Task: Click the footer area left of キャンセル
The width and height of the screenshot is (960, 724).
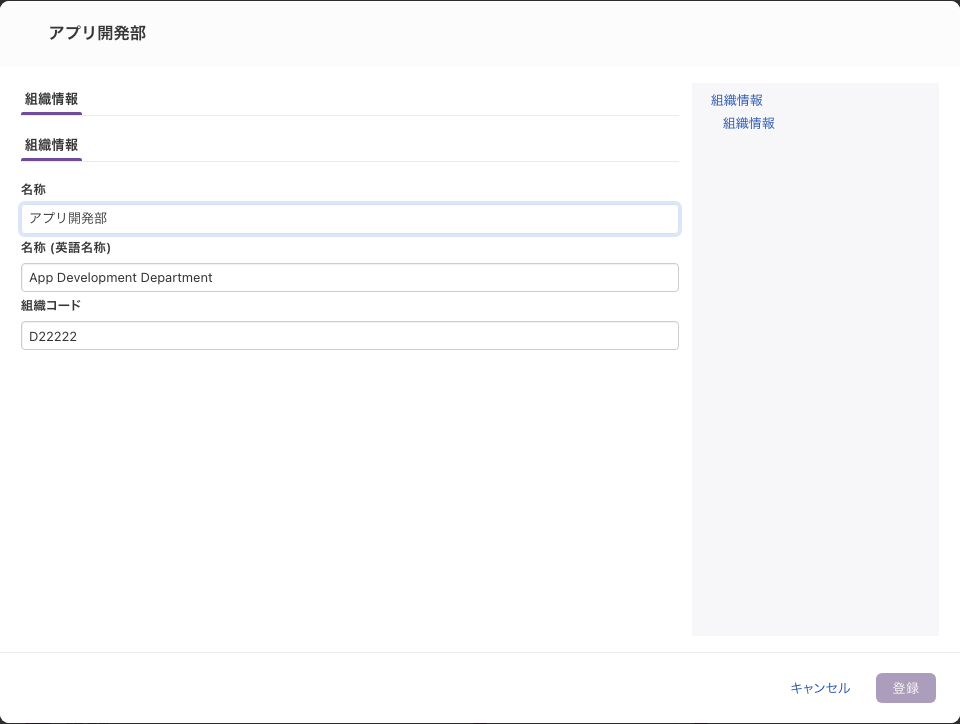Action: 392,688
